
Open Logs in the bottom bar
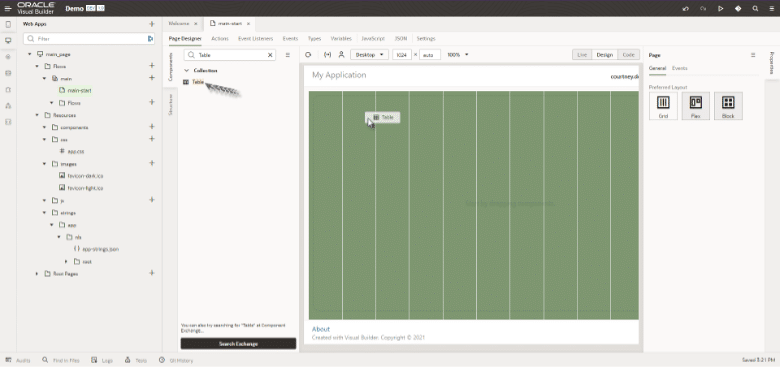(102, 360)
